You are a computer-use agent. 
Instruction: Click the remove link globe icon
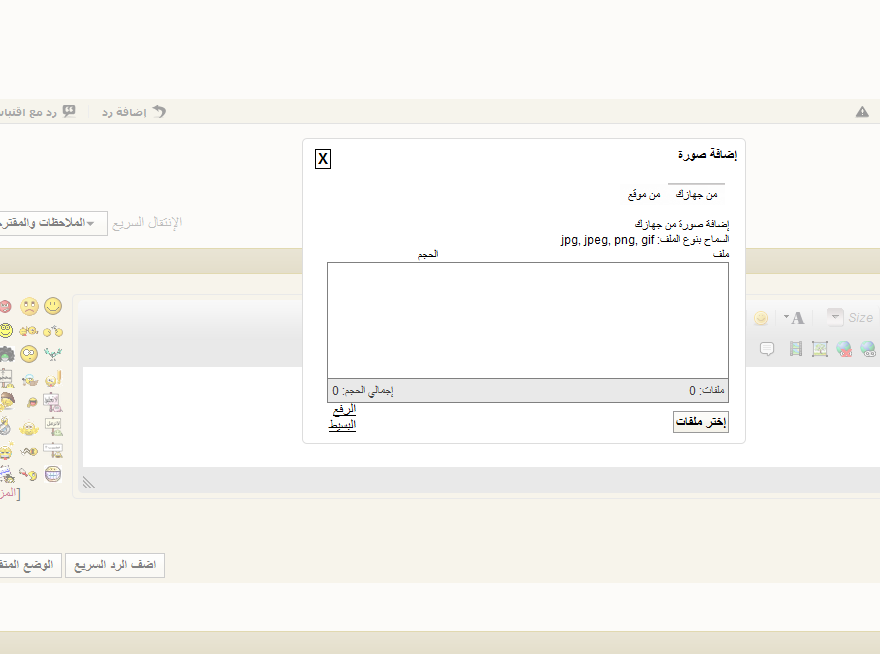[844, 349]
